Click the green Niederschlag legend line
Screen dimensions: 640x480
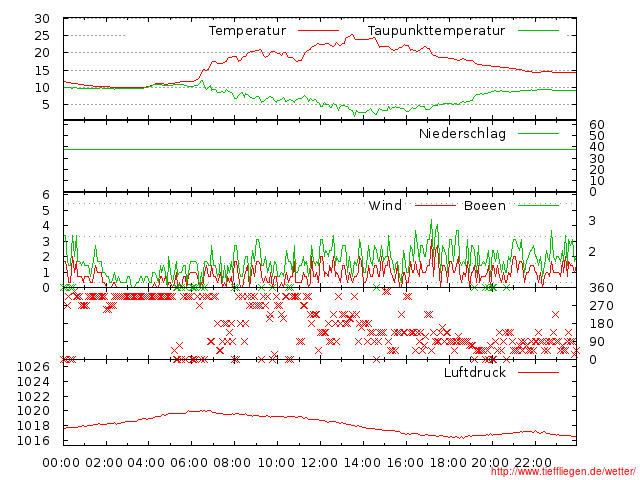[538, 133]
